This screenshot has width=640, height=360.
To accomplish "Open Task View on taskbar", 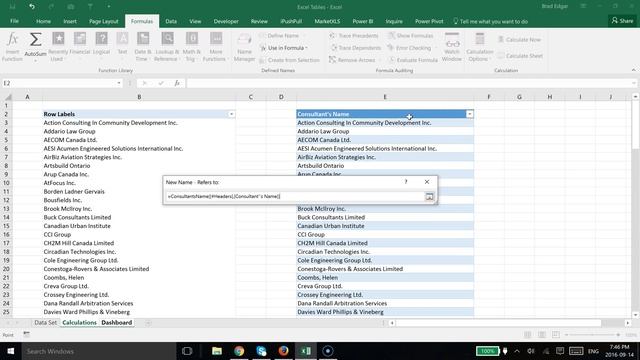I will (187, 351).
